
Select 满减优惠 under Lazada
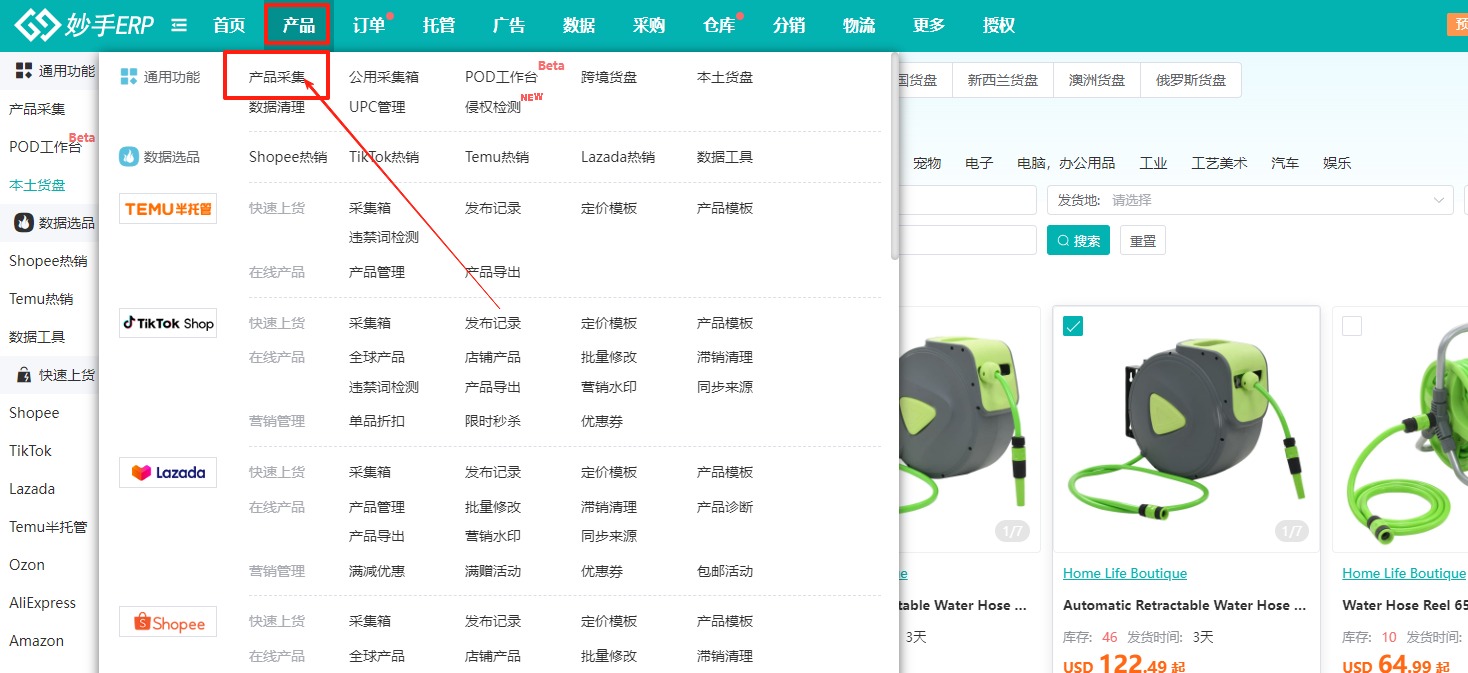click(x=377, y=571)
